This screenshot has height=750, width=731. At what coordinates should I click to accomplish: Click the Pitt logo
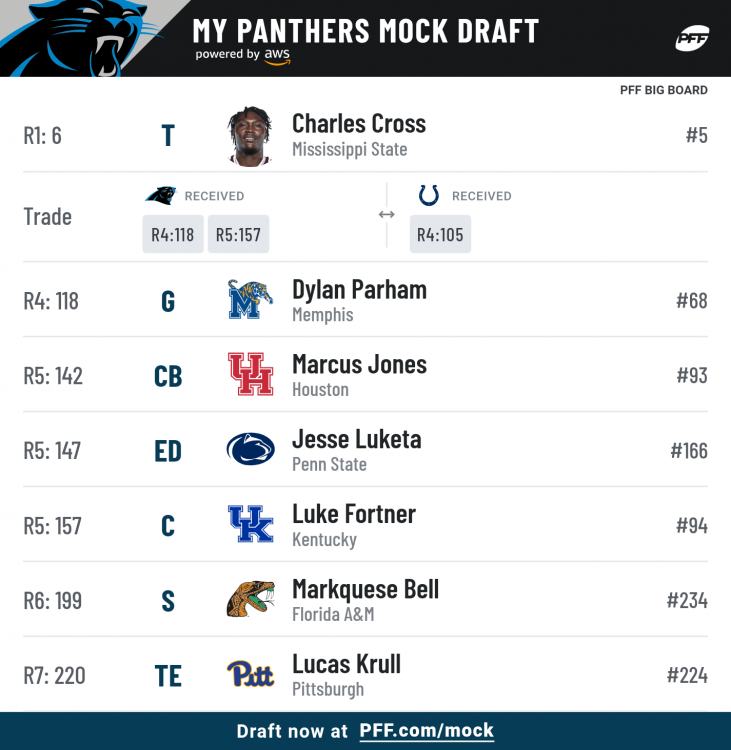point(250,675)
